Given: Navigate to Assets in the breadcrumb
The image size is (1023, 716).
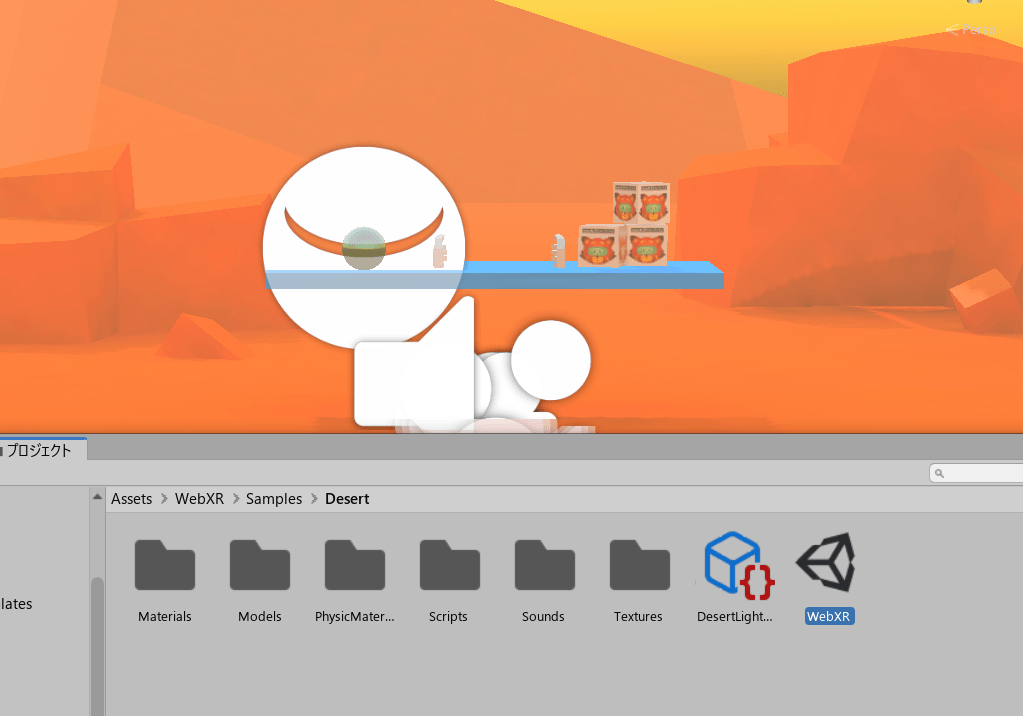Looking at the screenshot, I should (x=132, y=499).
